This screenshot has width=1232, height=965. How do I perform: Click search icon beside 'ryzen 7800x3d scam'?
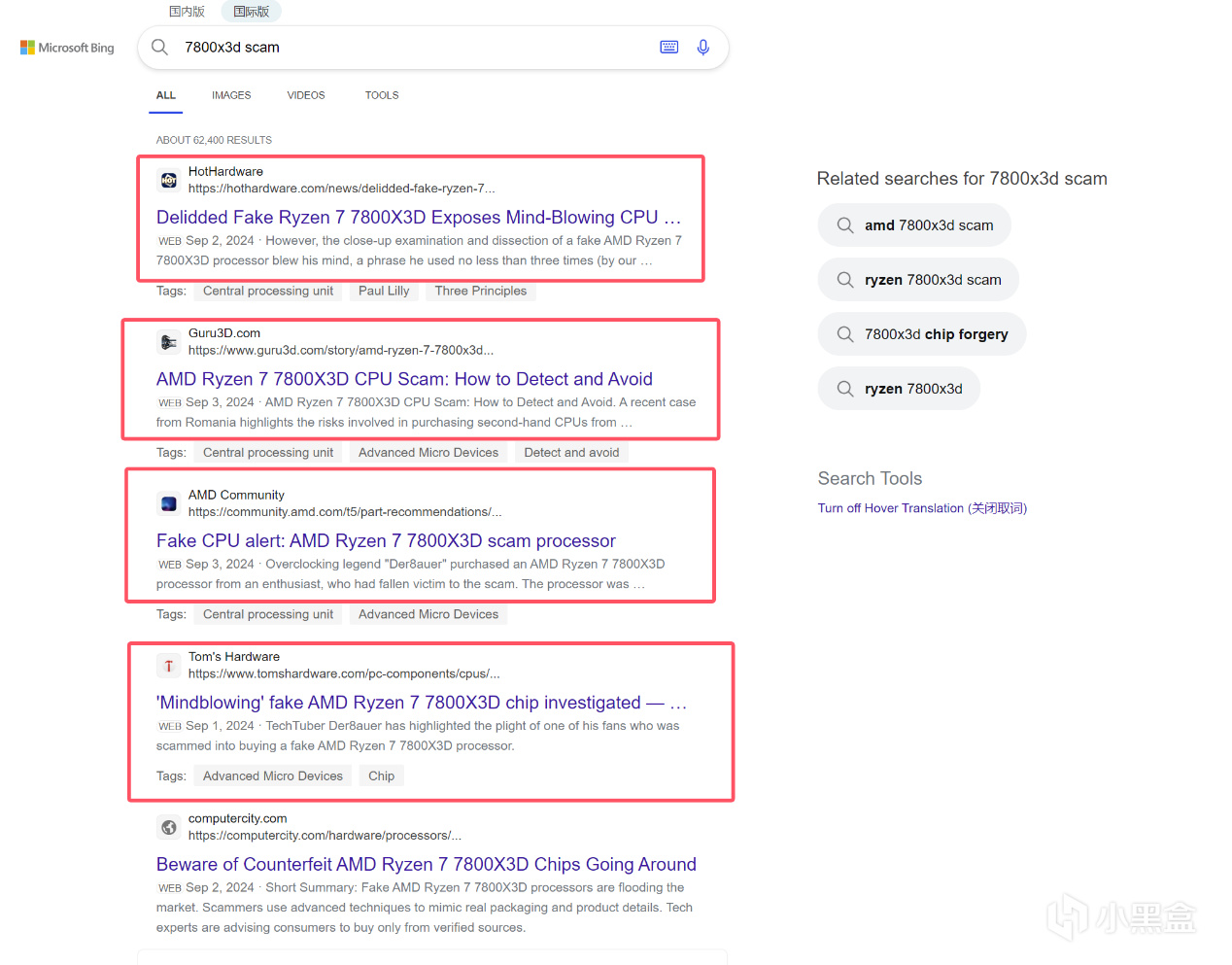pos(845,280)
